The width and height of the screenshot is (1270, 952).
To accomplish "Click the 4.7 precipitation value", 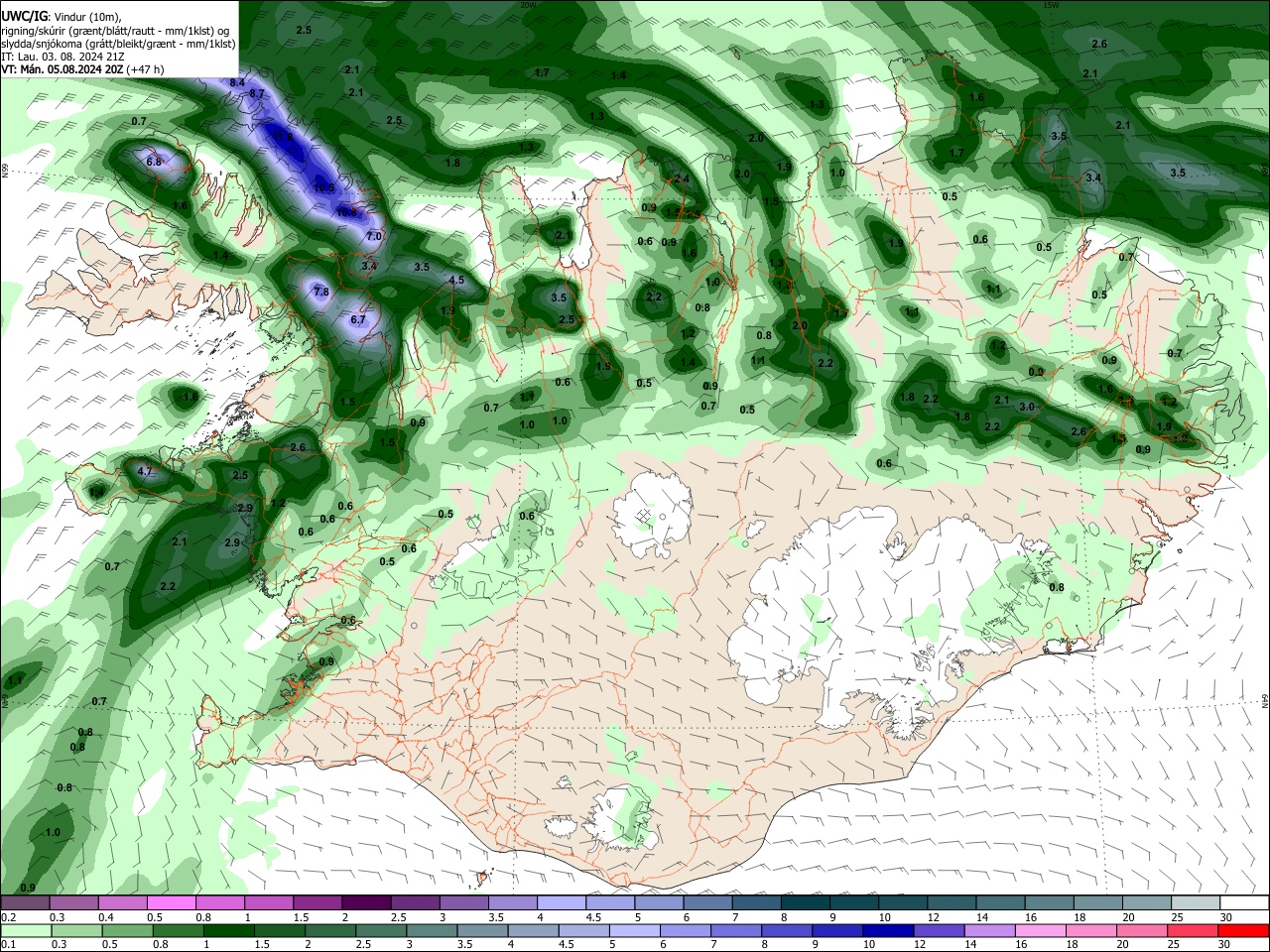I will tap(145, 471).
